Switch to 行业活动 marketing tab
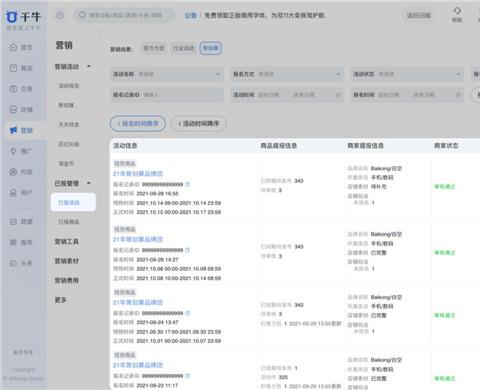This screenshot has height=390, width=480. (x=183, y=48)
